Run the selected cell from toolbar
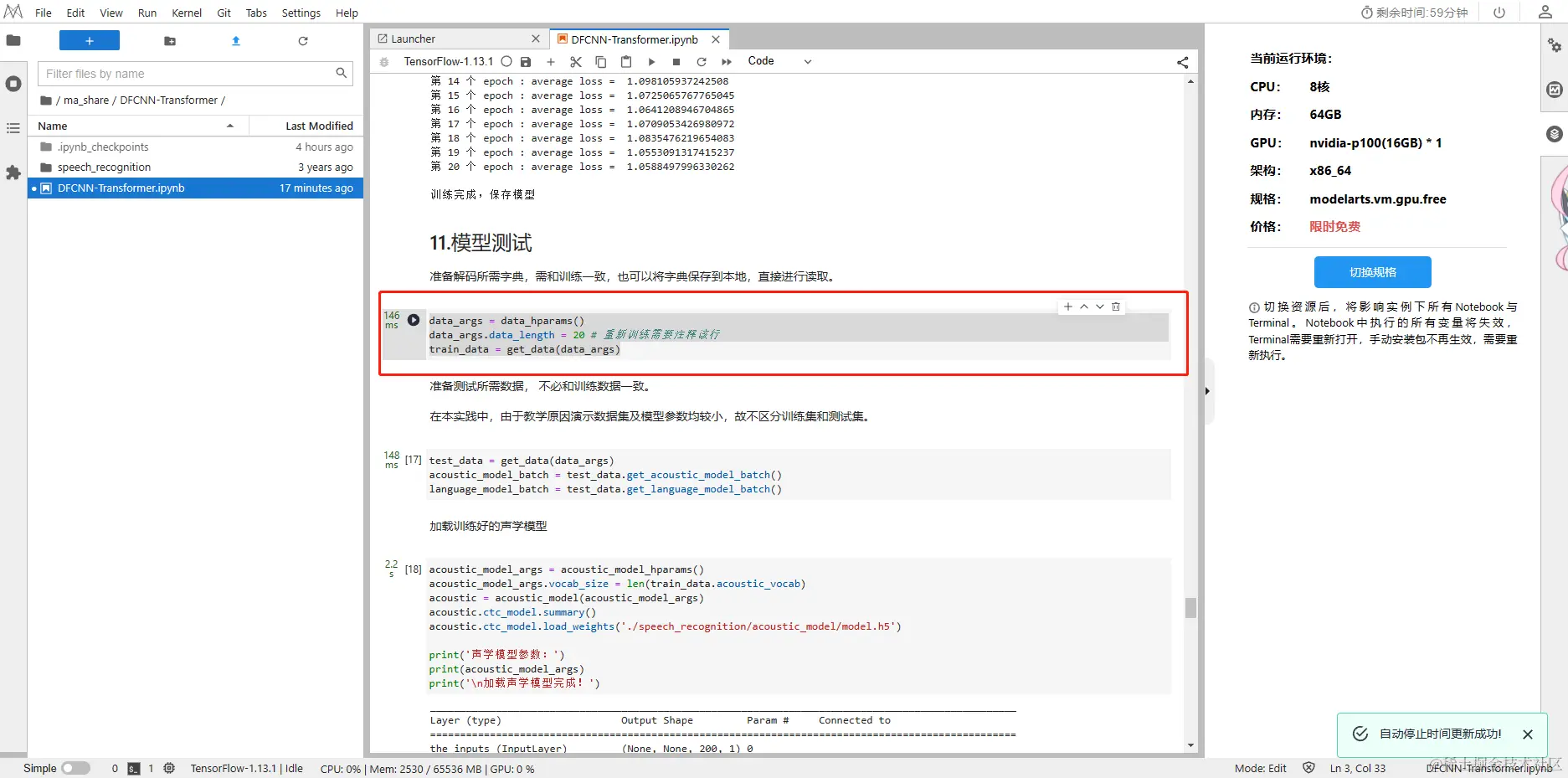1568x778 pixels. pos(651,62)
